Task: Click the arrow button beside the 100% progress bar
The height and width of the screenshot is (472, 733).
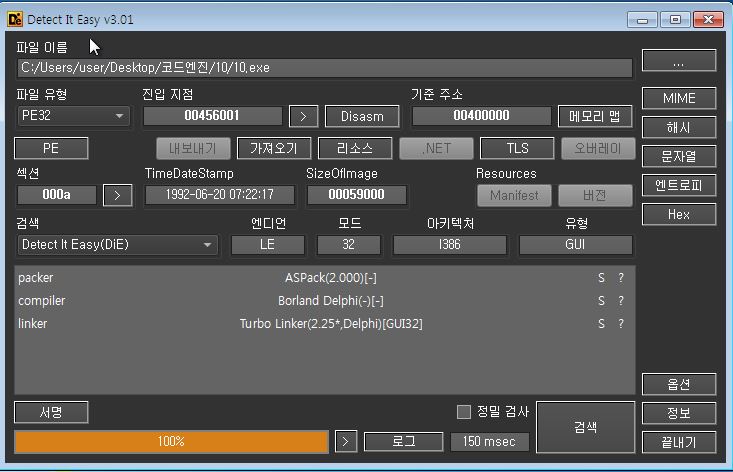Action: [346, 442]
